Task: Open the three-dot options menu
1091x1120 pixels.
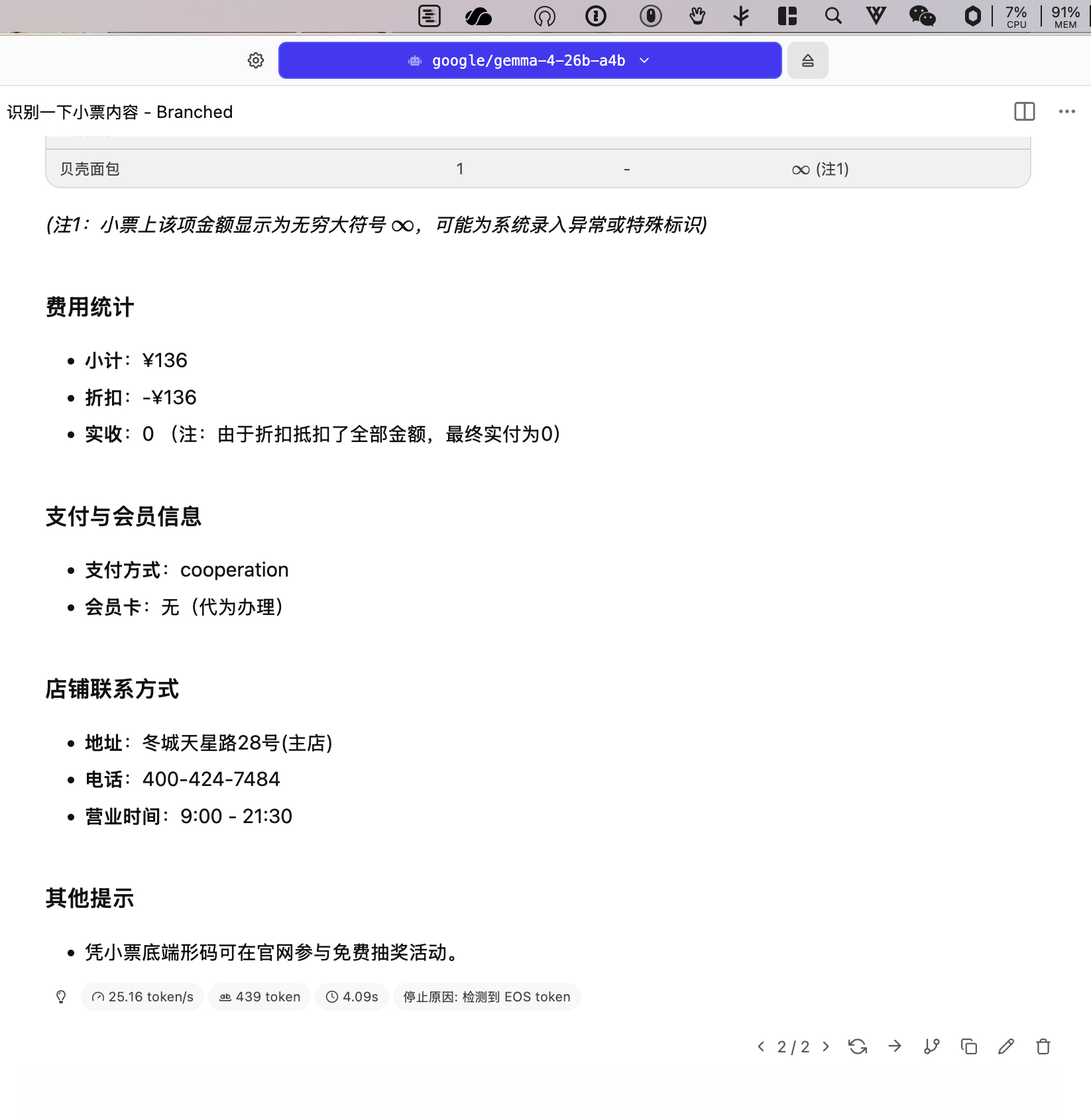Action: [1066, 111]
